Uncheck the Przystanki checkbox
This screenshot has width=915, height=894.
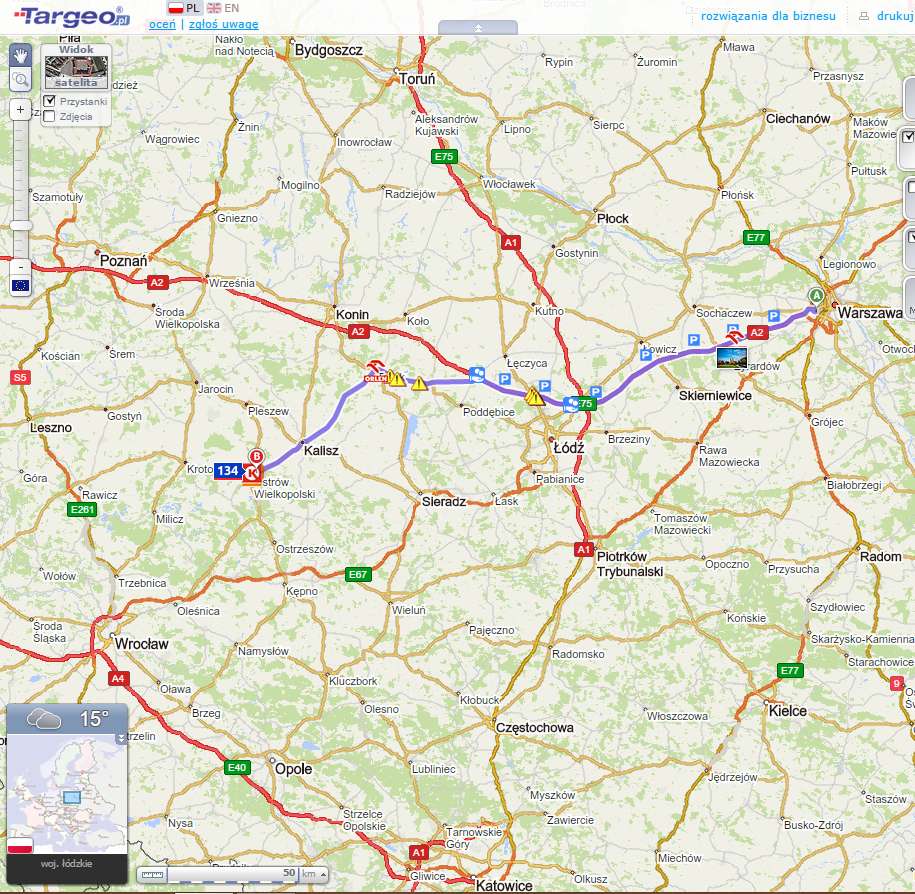[49, 101]
